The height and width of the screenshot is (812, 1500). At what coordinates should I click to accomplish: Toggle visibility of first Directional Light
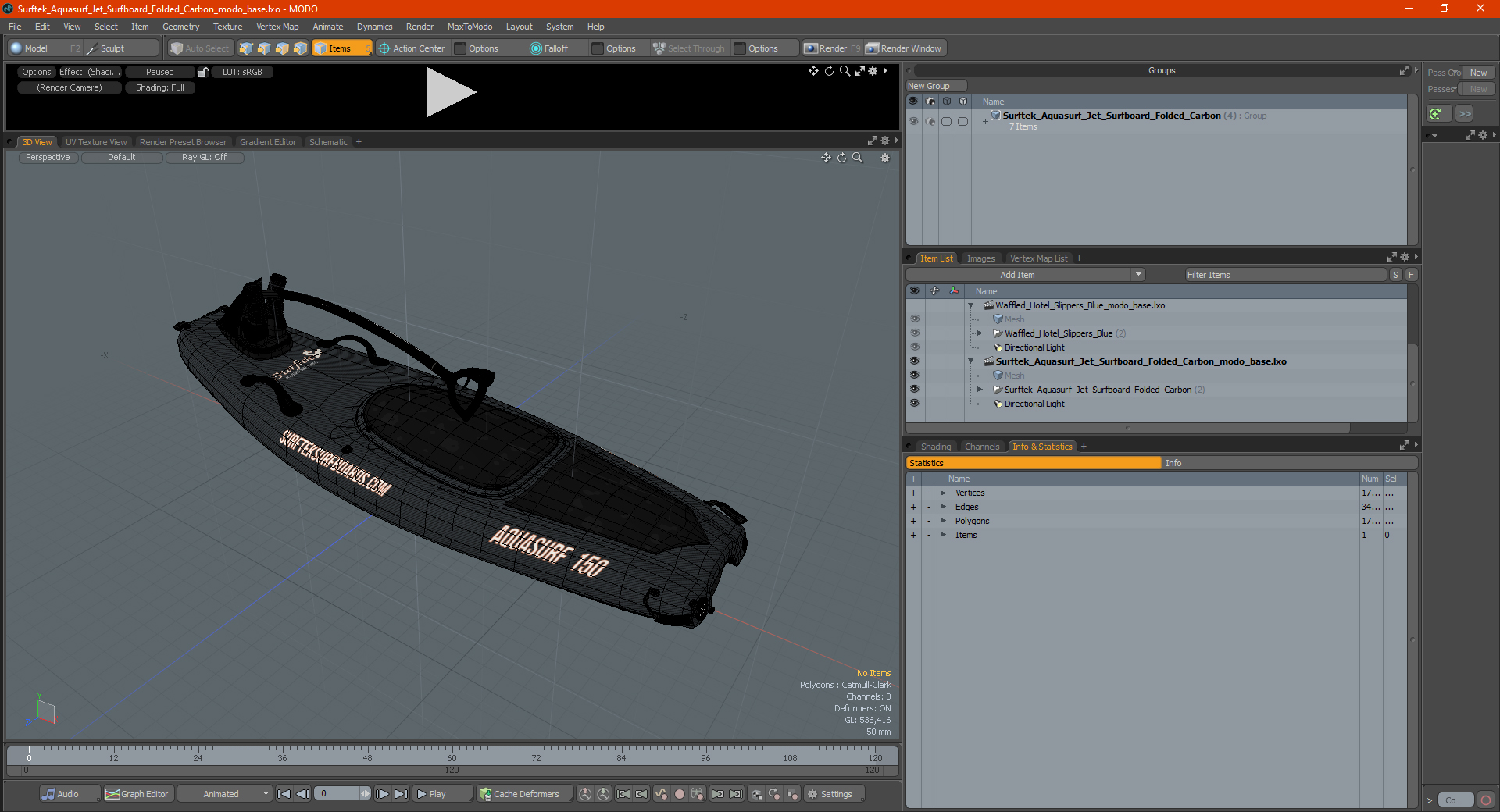coord(915,347)
